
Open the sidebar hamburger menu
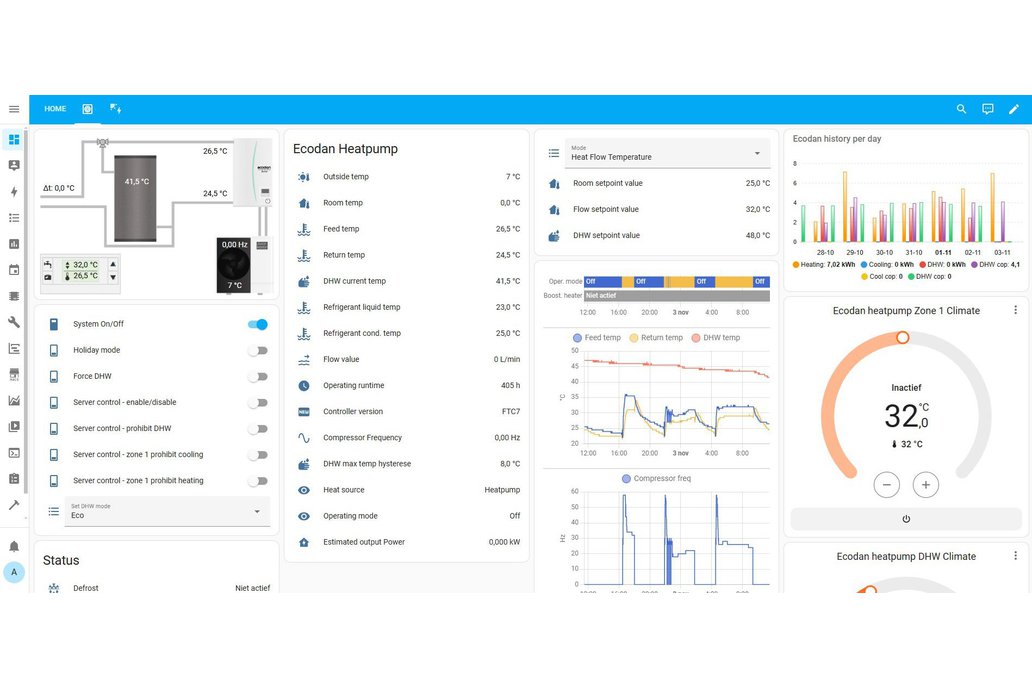14,109
